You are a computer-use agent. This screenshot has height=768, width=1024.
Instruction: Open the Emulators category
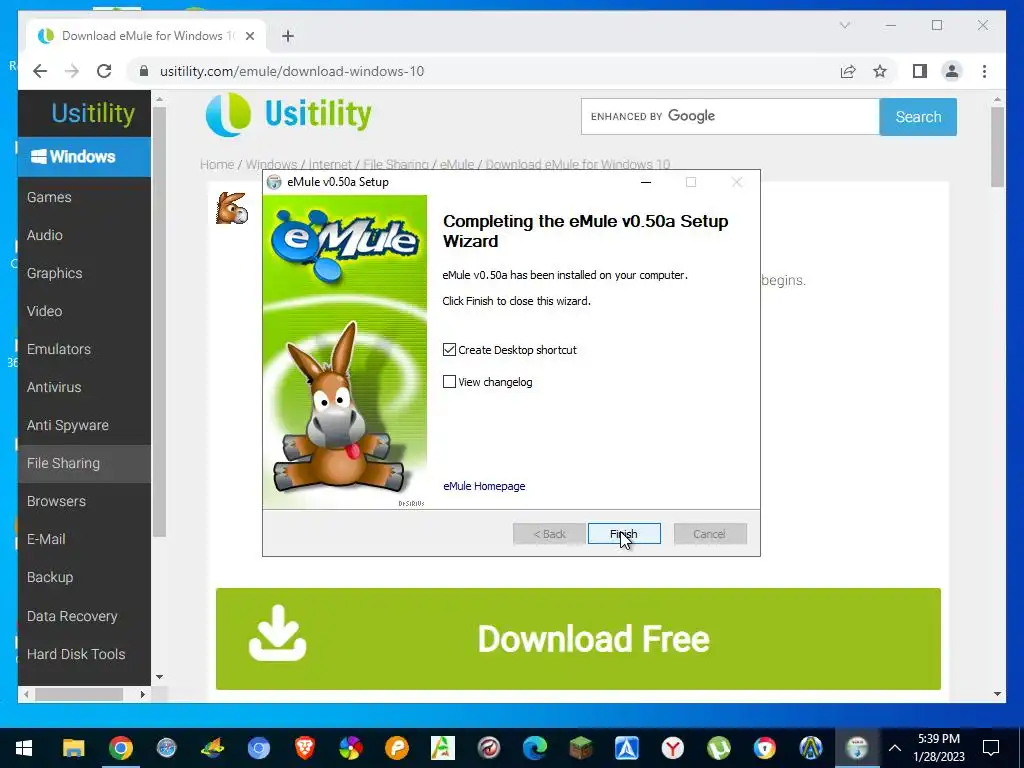[x=84, y=349]
